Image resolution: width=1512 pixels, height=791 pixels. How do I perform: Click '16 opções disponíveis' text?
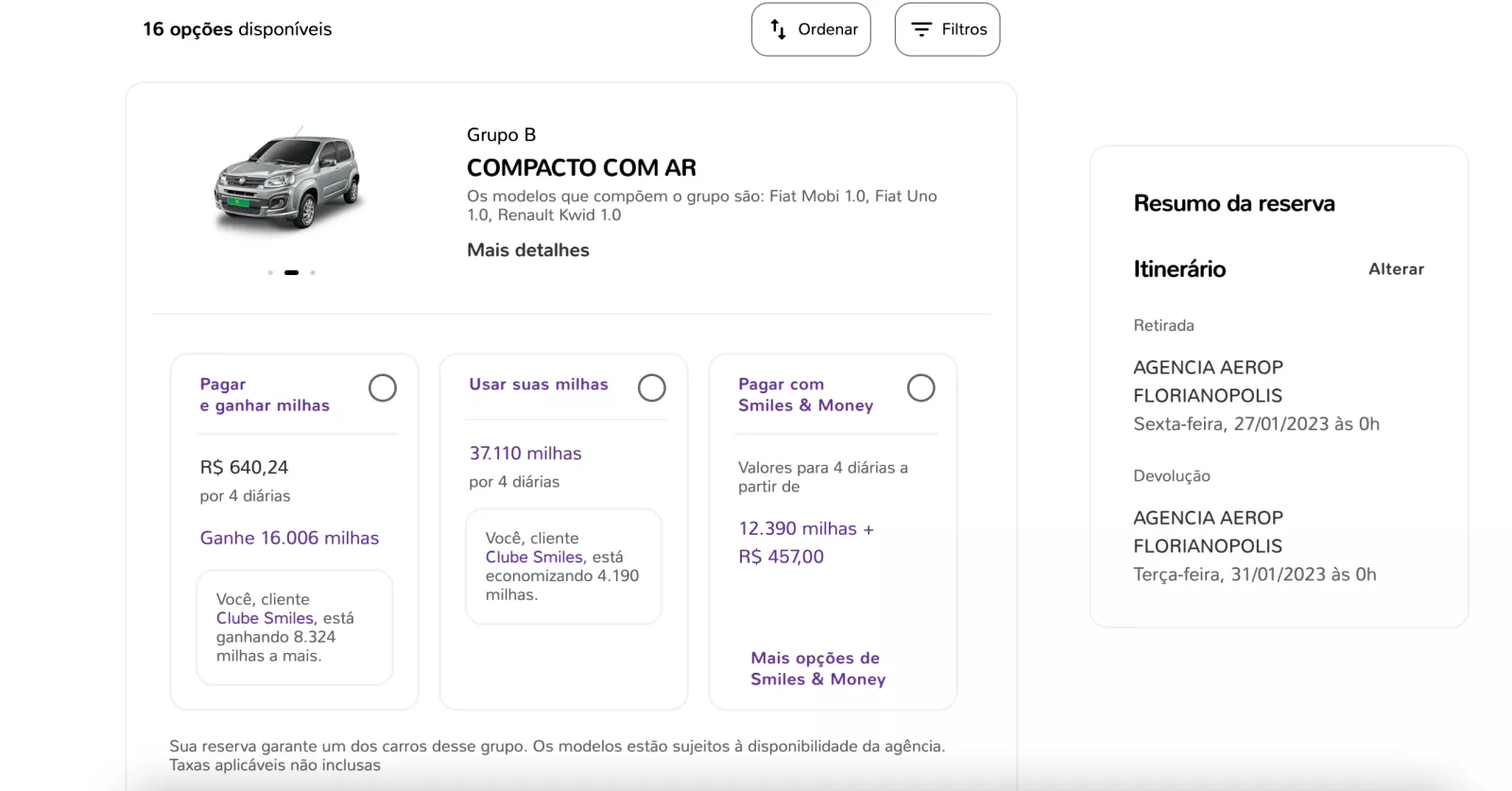coord(237,29)
